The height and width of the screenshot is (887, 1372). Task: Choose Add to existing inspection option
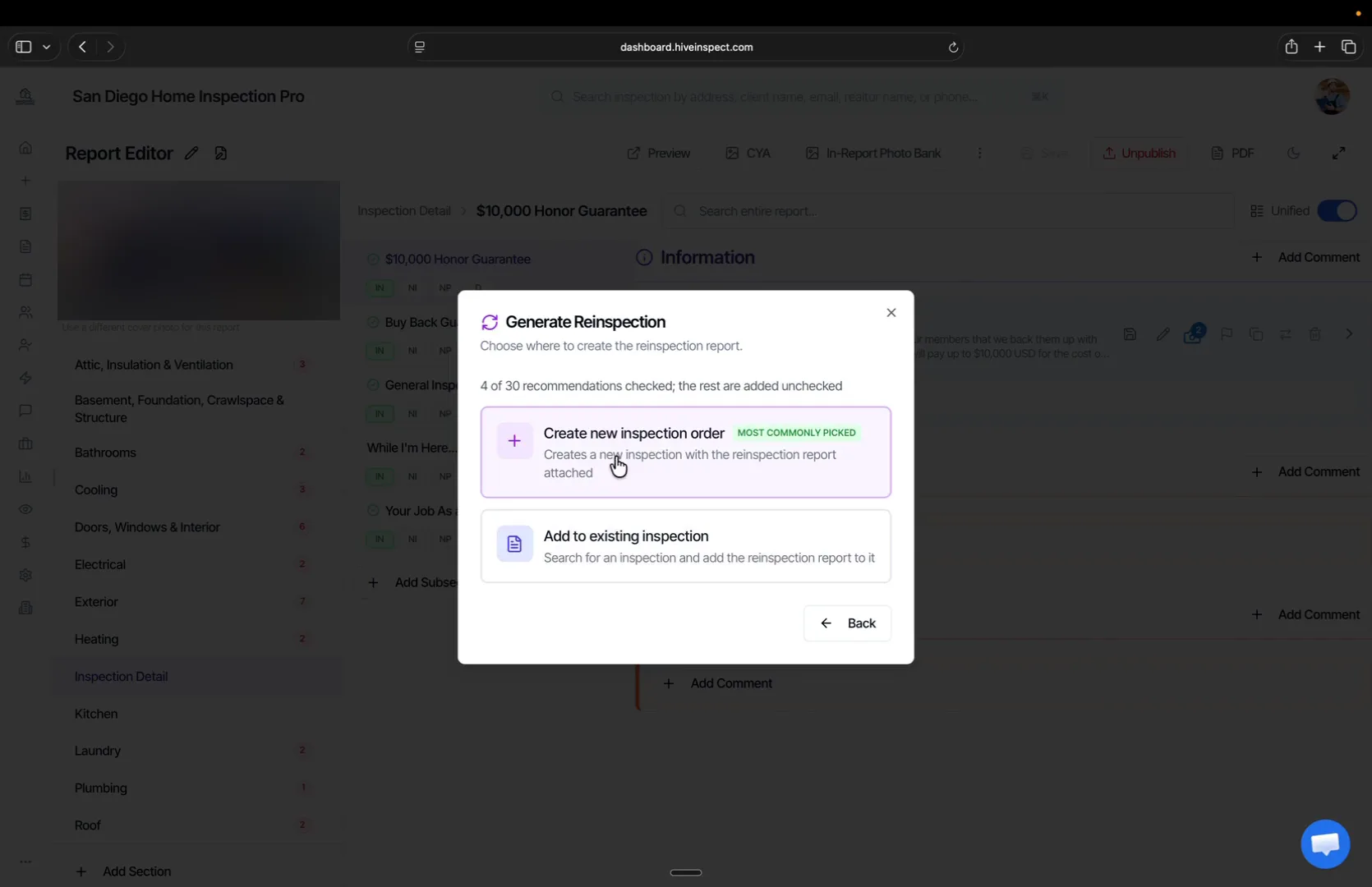pyautogui.click(x=685, y=546)
